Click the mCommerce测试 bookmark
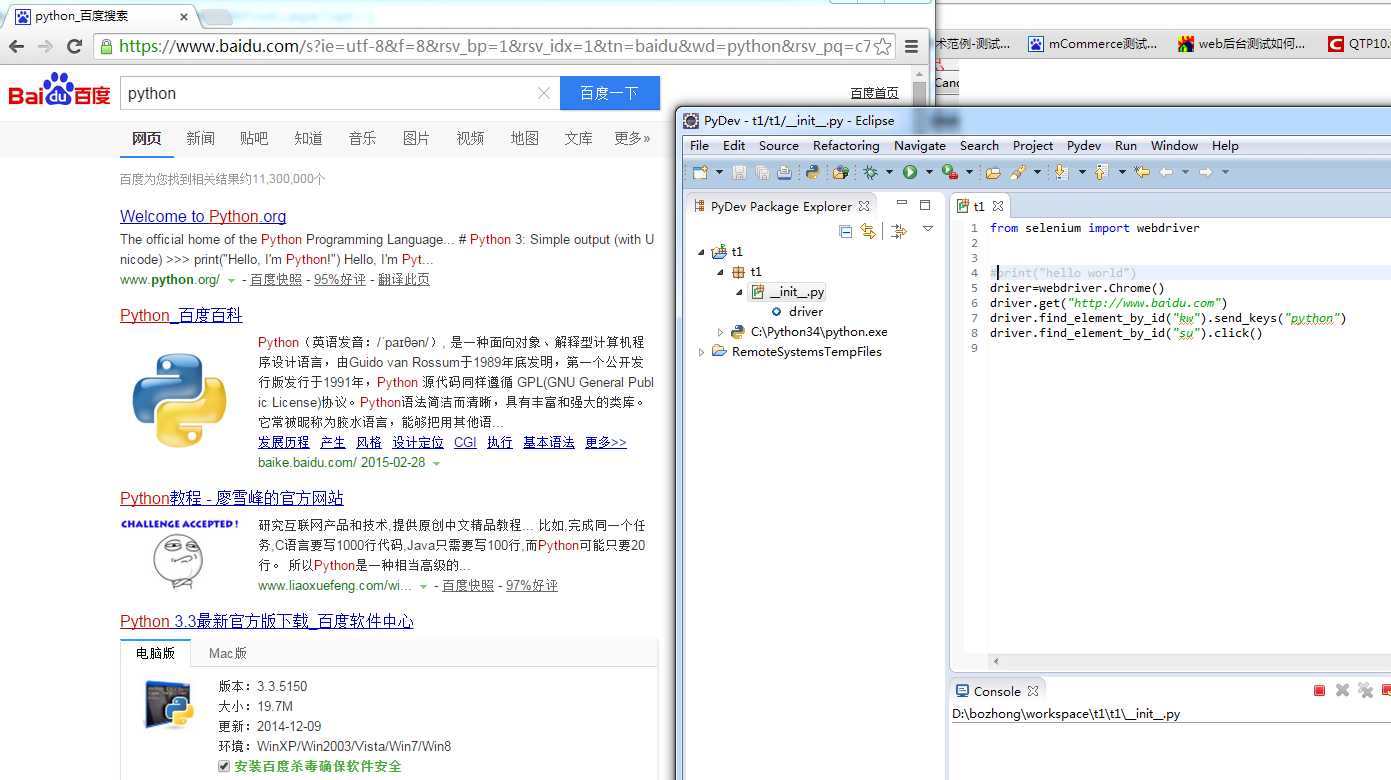Viewport: 1391px width, 780px height. tap(1092, 44)
